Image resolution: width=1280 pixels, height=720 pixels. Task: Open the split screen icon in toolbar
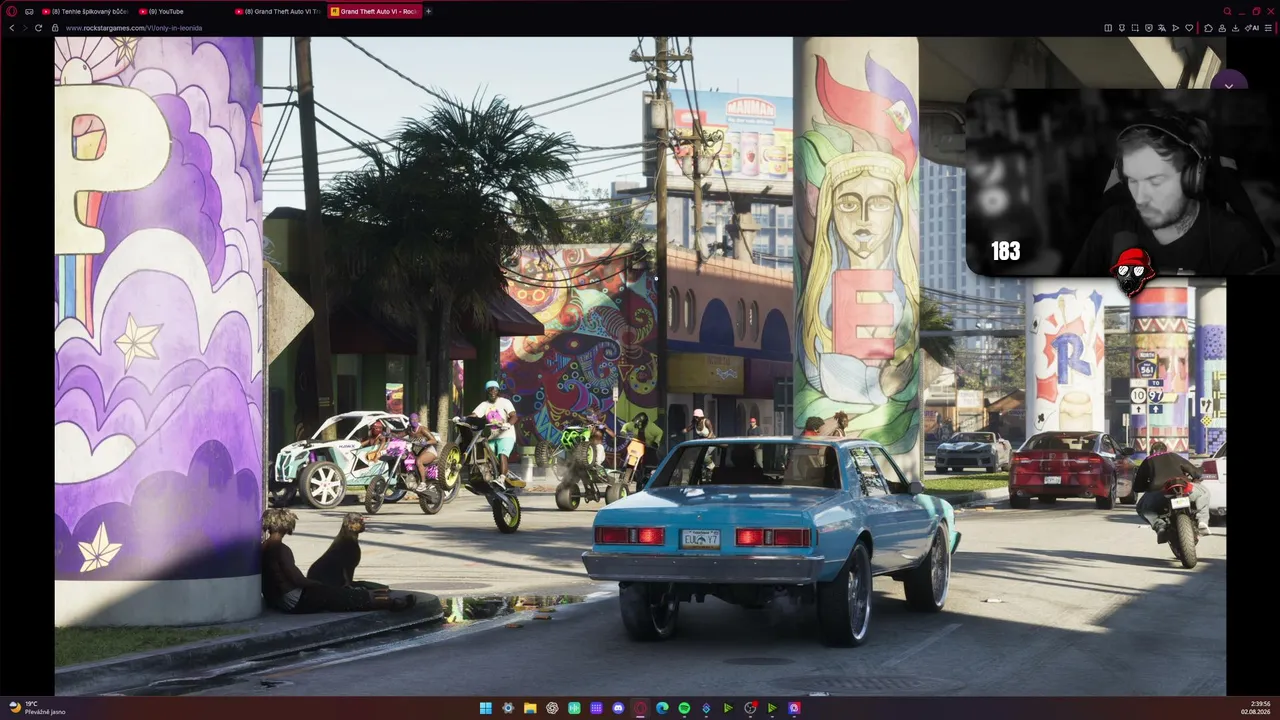pos(1108,28)
